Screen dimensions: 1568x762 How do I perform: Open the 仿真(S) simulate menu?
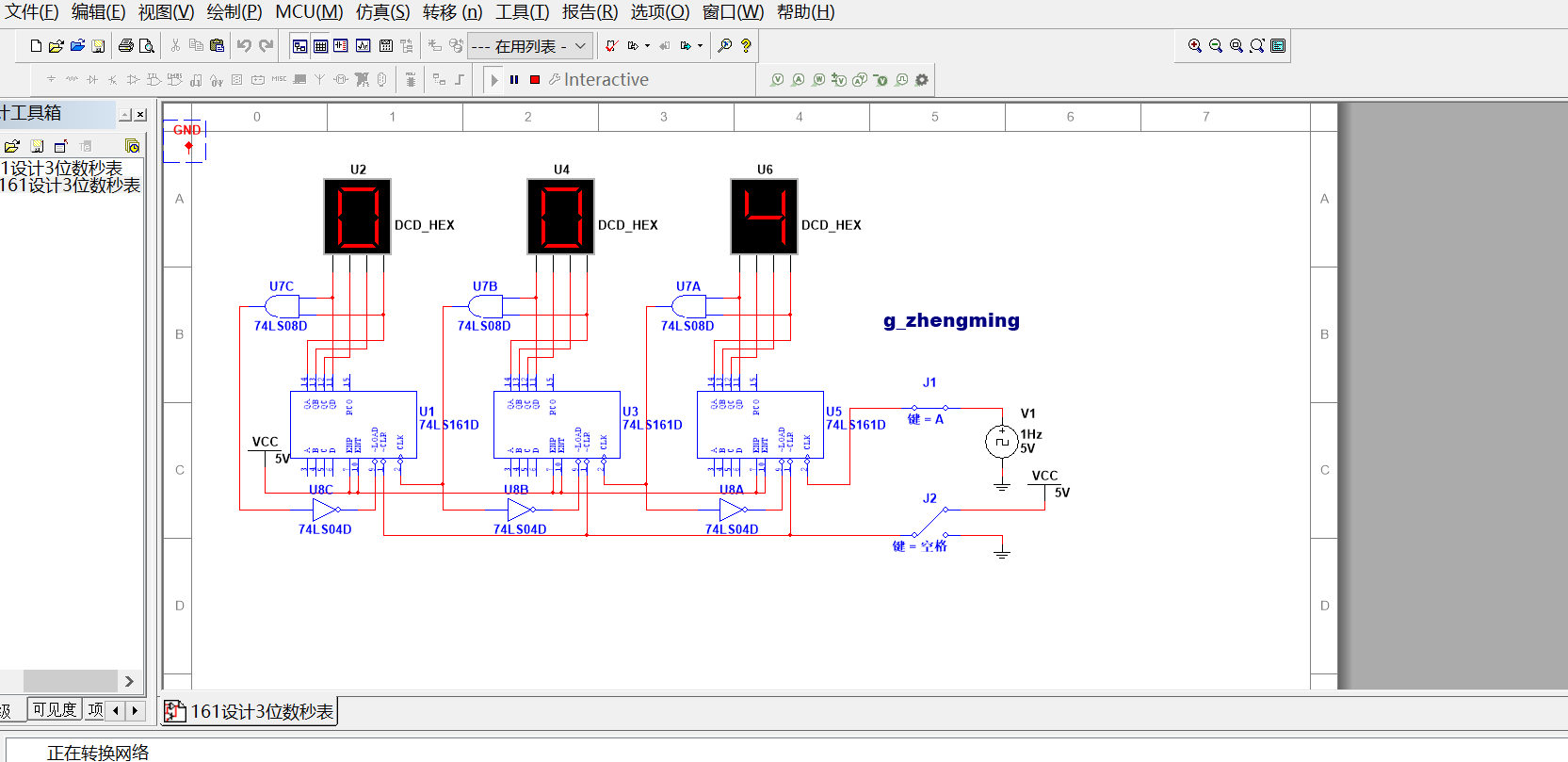coord(382,12)
